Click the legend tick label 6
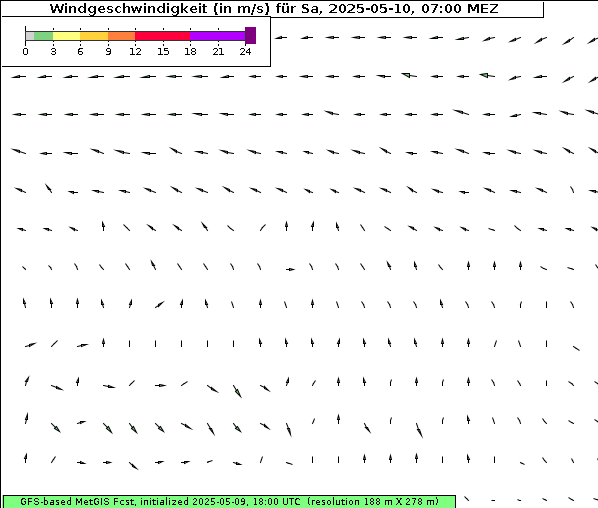 [80, 51]
